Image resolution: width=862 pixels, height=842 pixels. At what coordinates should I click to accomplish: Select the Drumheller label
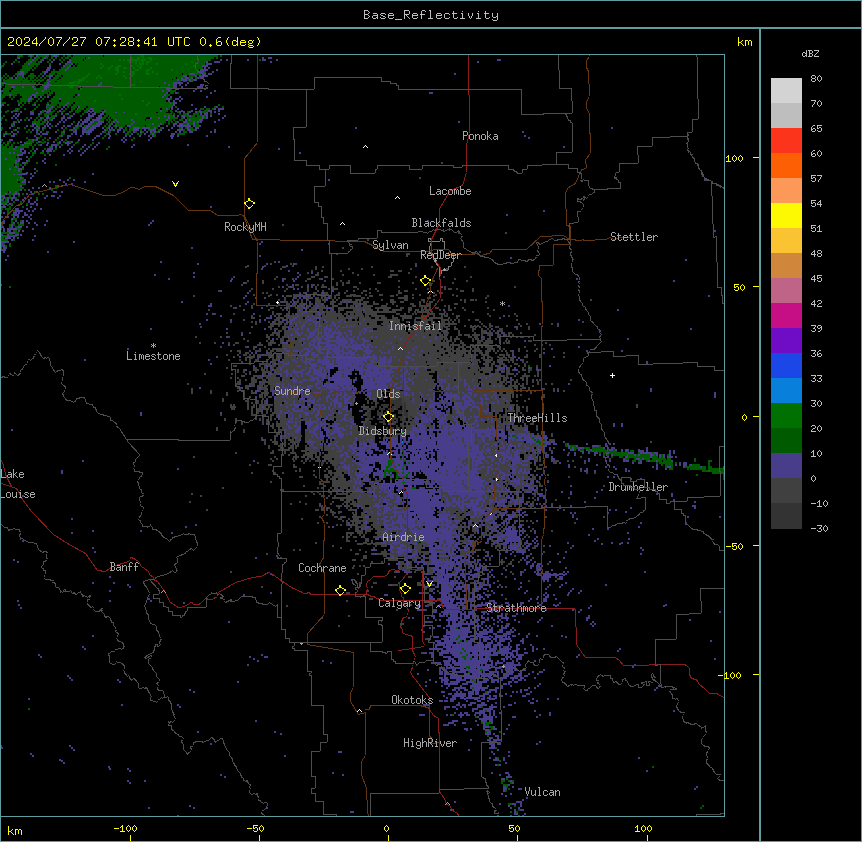click(638, 487)
